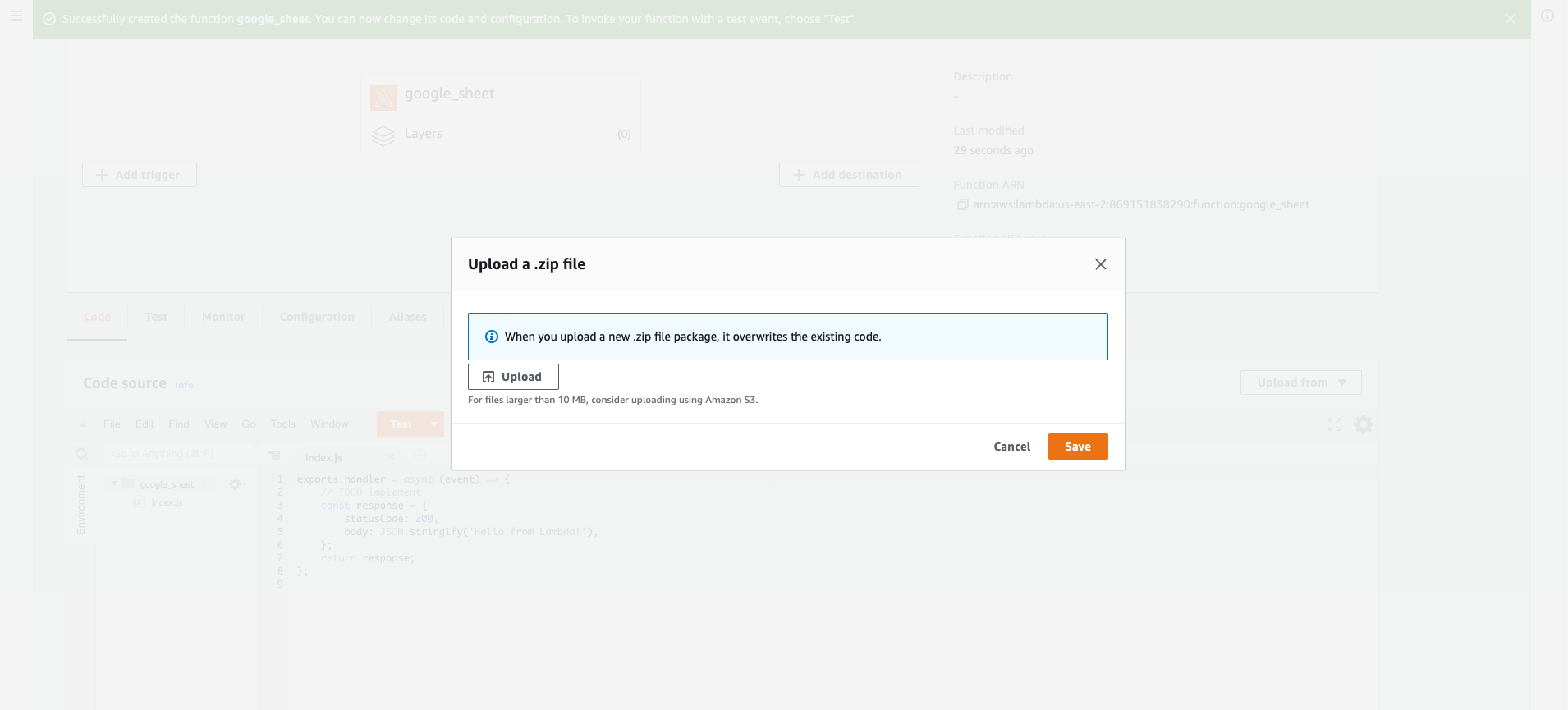1568x710 pixels.
Task: Click the Upload button with file icon
Action: pyautogui.click(x=513, y=377)
